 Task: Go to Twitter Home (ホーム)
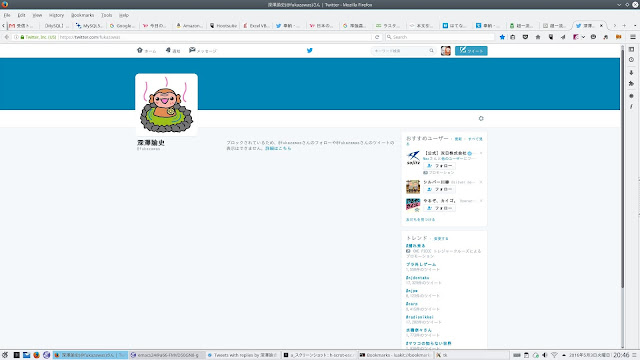tap(147, 51)
